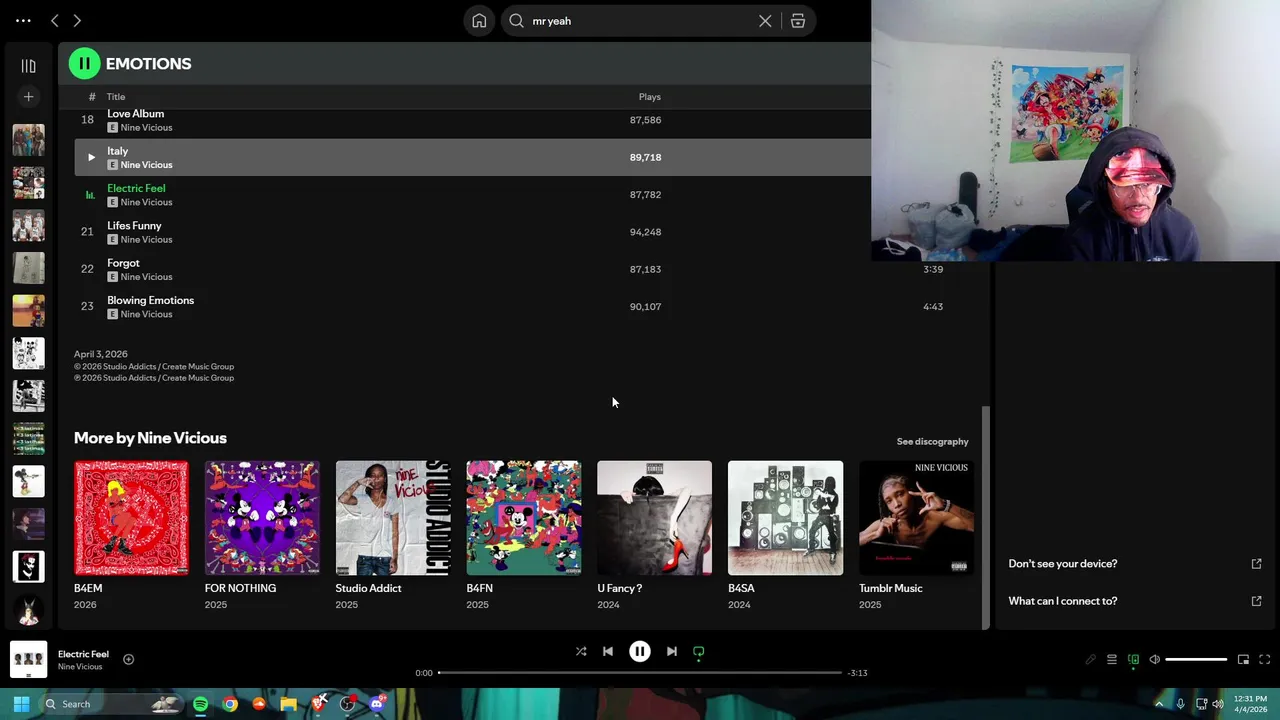Open the B4FN album cover

[524, 518]
